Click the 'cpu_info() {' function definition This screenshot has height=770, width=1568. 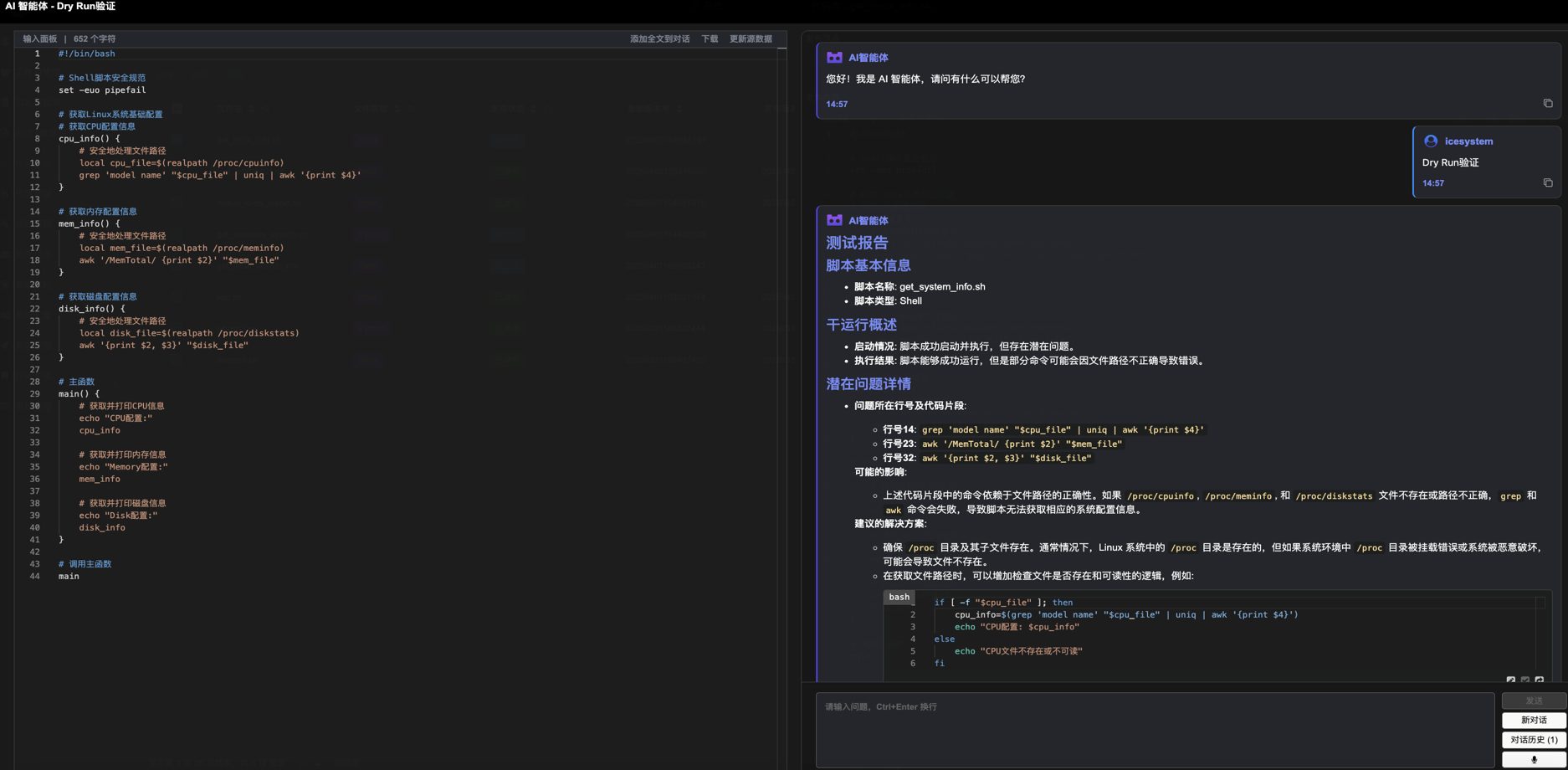[x=90, y=138]
